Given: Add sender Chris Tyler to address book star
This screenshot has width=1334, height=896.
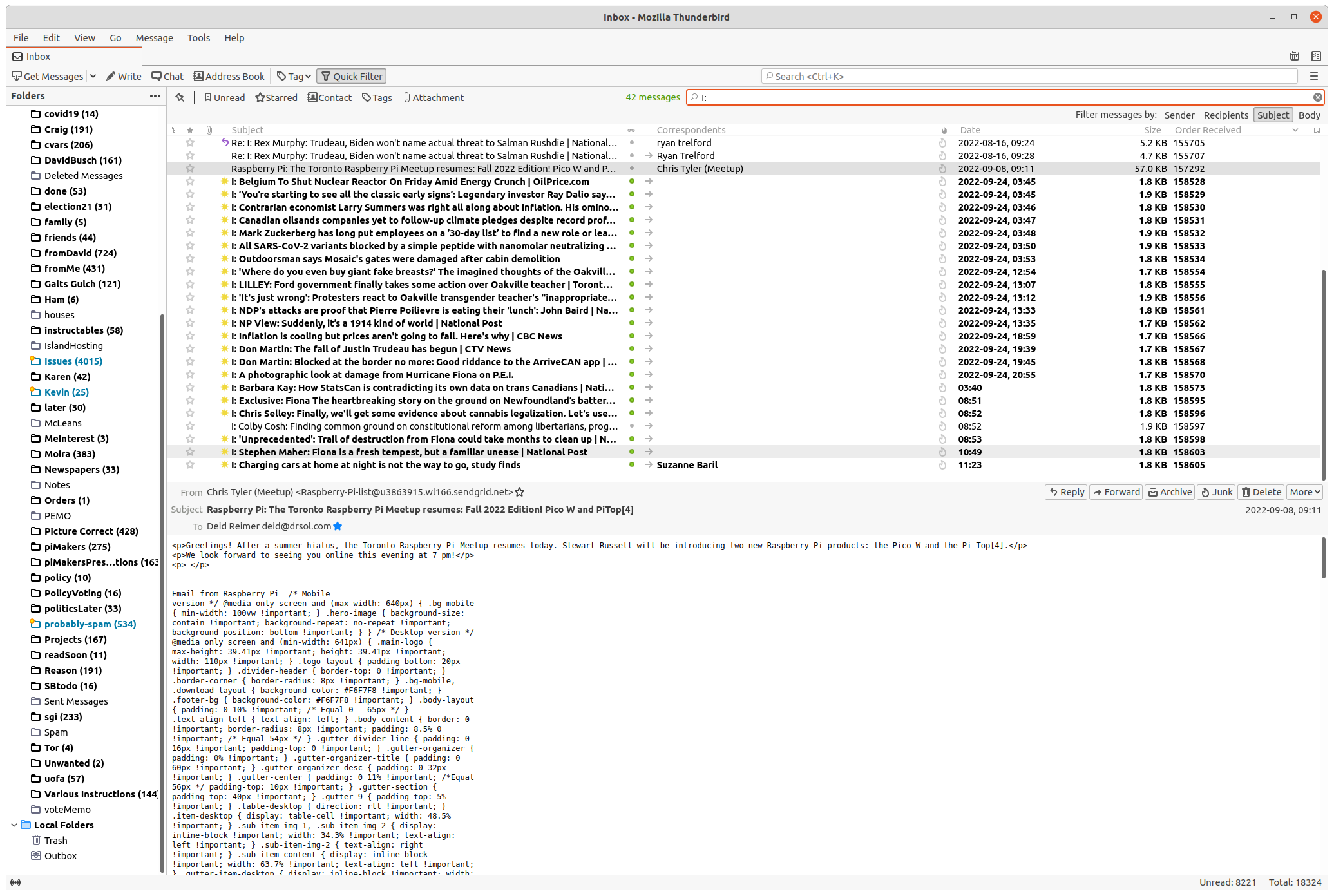Looking at the screenshot, I should 520,492.
